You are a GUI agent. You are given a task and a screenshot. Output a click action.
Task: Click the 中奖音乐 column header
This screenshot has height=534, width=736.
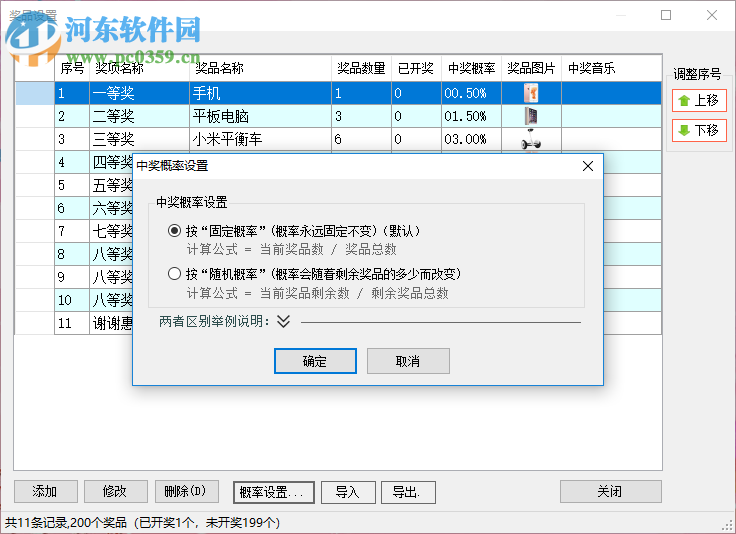tap(611, 69)
